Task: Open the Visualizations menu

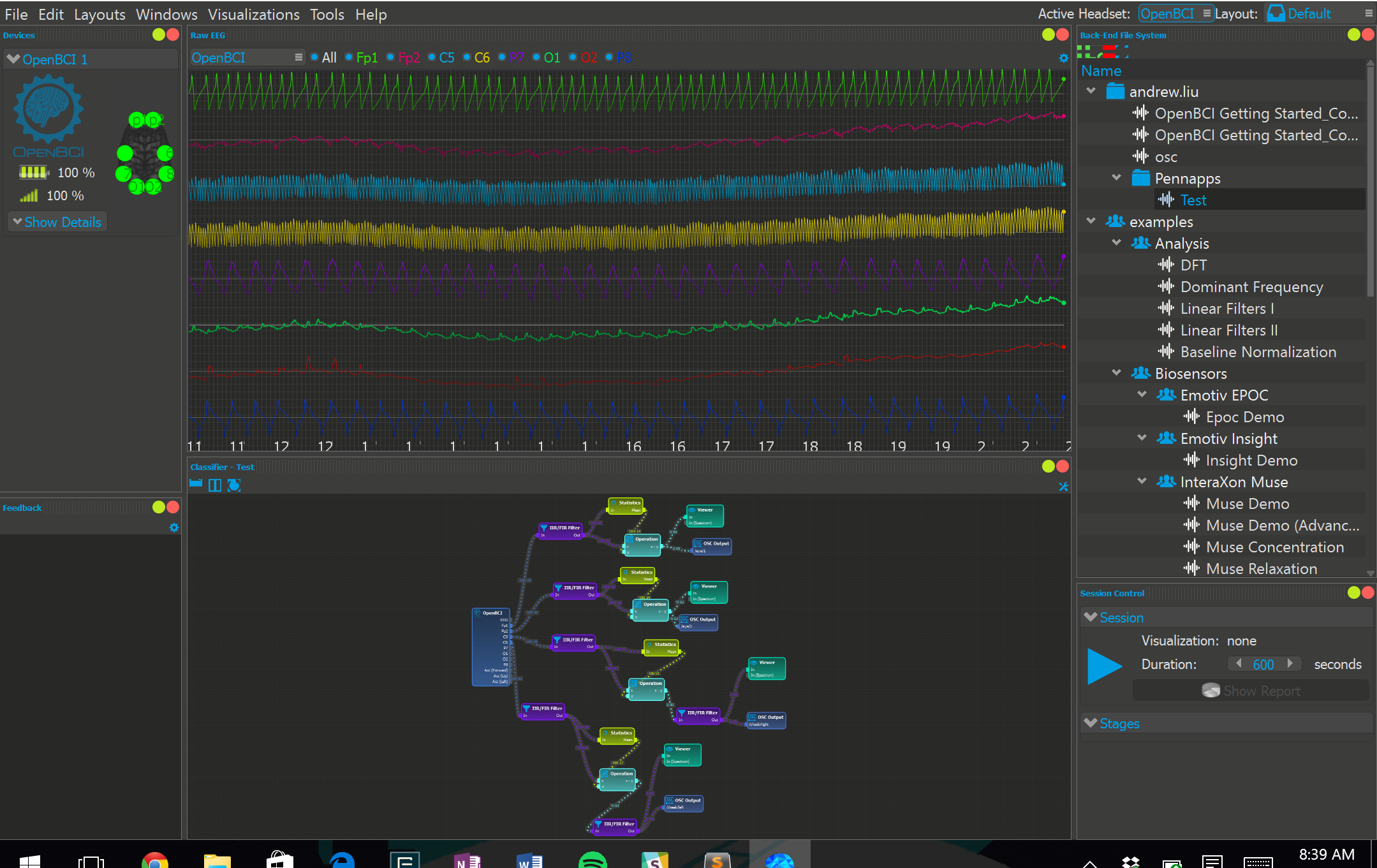Action: pyautogui.click(x=253, y=14)
